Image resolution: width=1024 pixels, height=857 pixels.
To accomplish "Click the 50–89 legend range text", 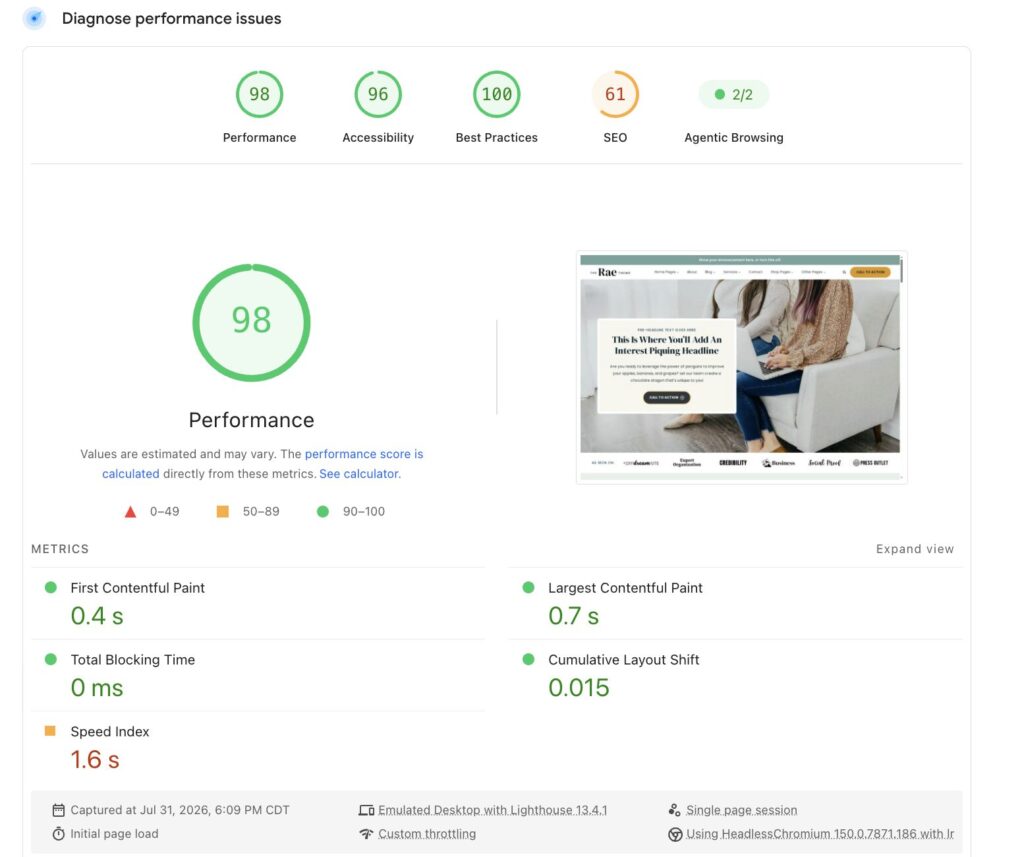I will (x=261, y=511).
